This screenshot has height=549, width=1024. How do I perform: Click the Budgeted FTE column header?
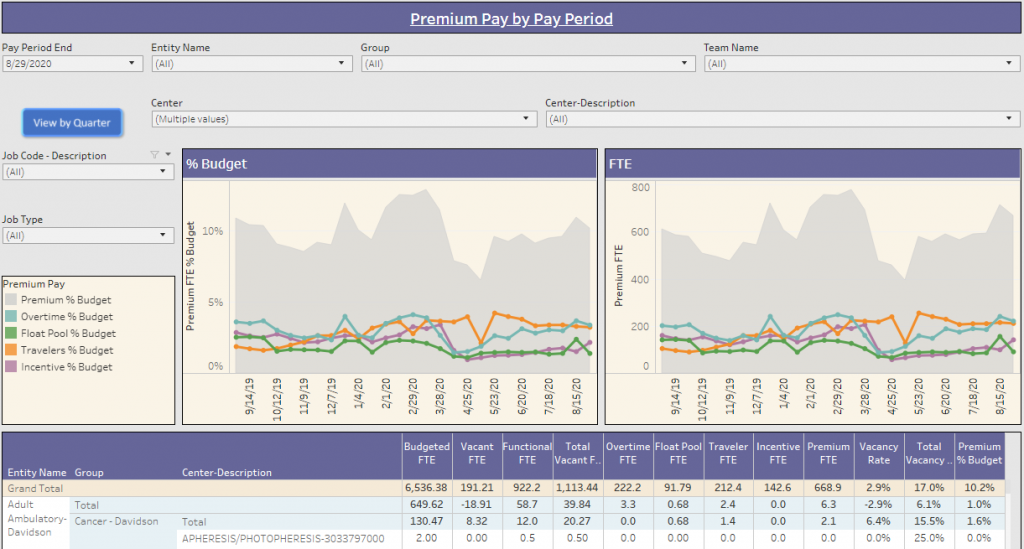click(x=426, y=454)
